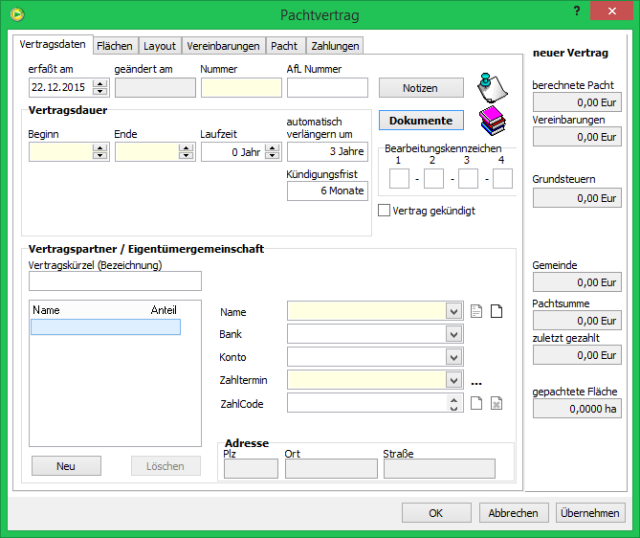The height and width of the screenshot is (538, 640).
Task: Click the text document icon next to Name dropdown
Action: point(476,311)
